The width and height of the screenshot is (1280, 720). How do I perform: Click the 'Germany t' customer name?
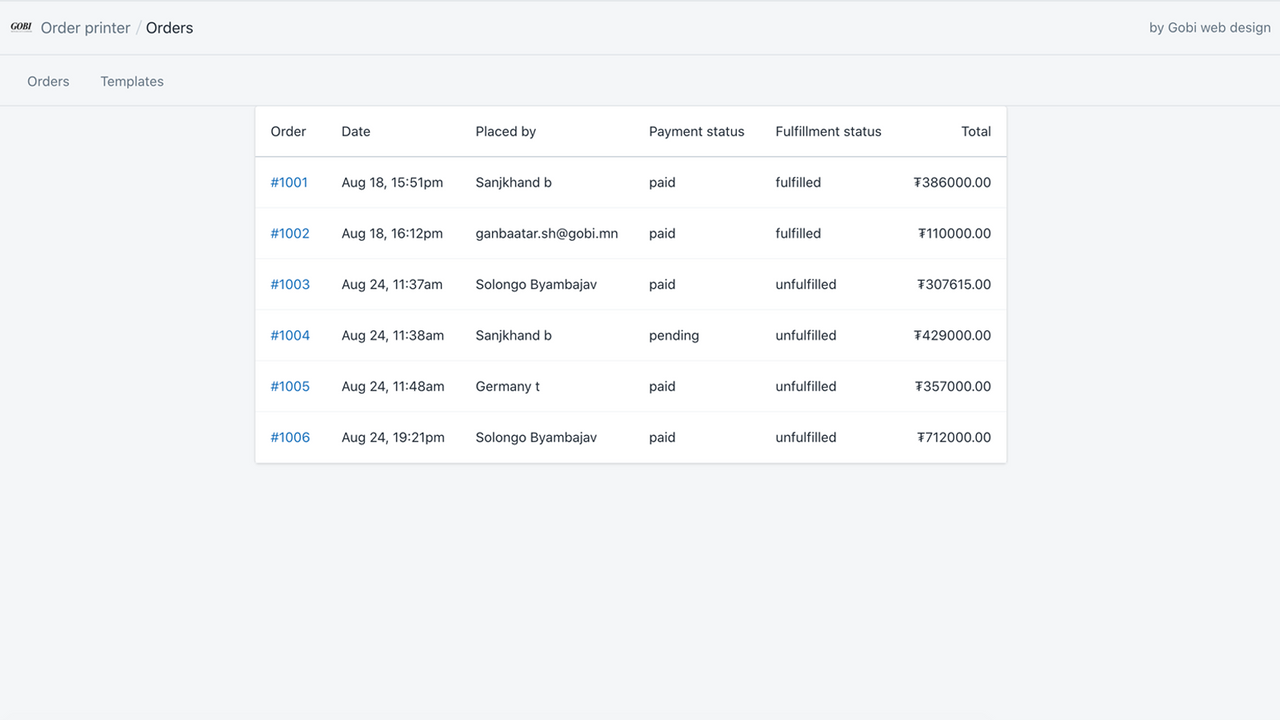508,386
